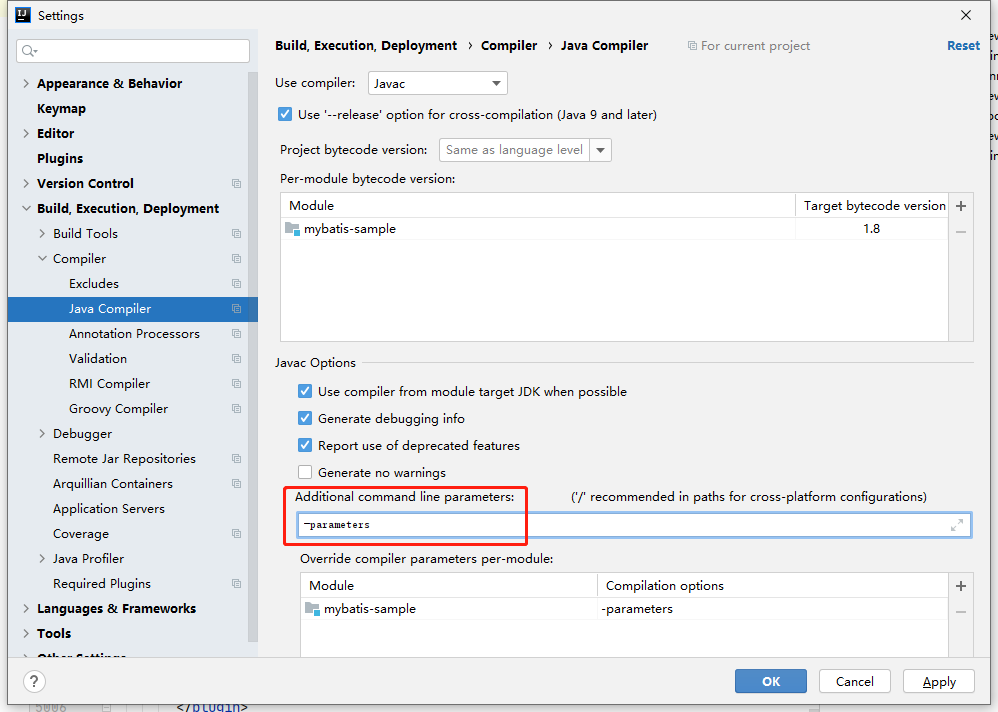This screenshot has width=998, height=712.
Task: Expand the additional command line parameters field
Action: [x=957, y=525]
